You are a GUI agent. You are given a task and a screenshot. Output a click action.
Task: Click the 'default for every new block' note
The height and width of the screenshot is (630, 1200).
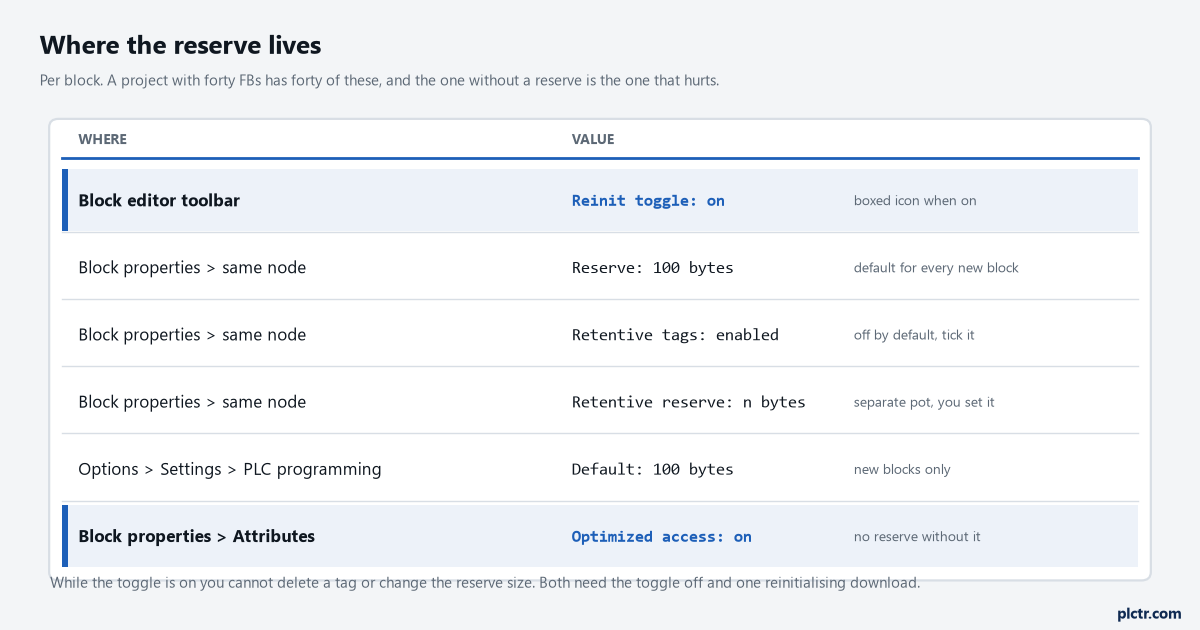pos(936,267)
